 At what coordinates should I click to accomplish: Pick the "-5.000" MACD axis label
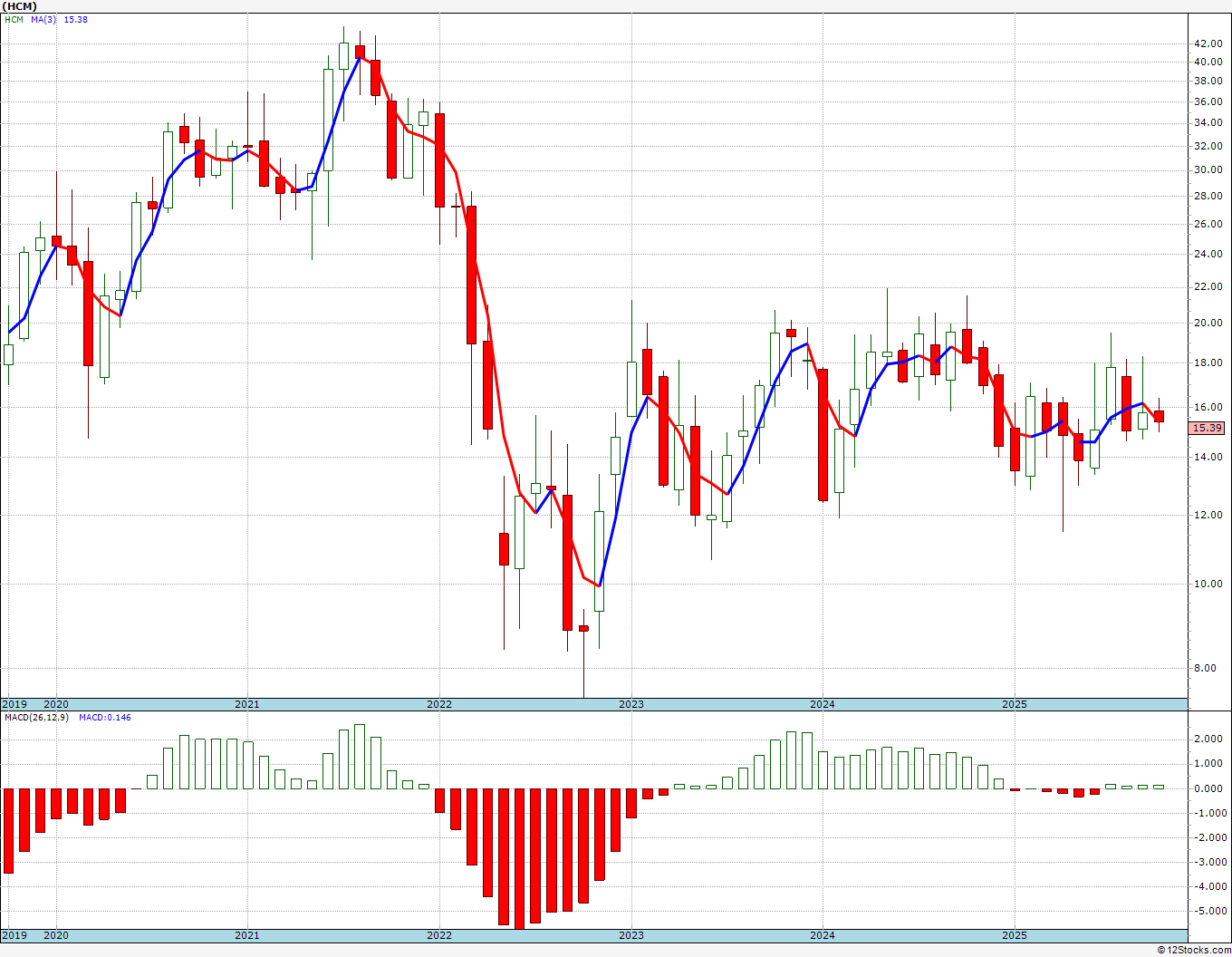1208,911
